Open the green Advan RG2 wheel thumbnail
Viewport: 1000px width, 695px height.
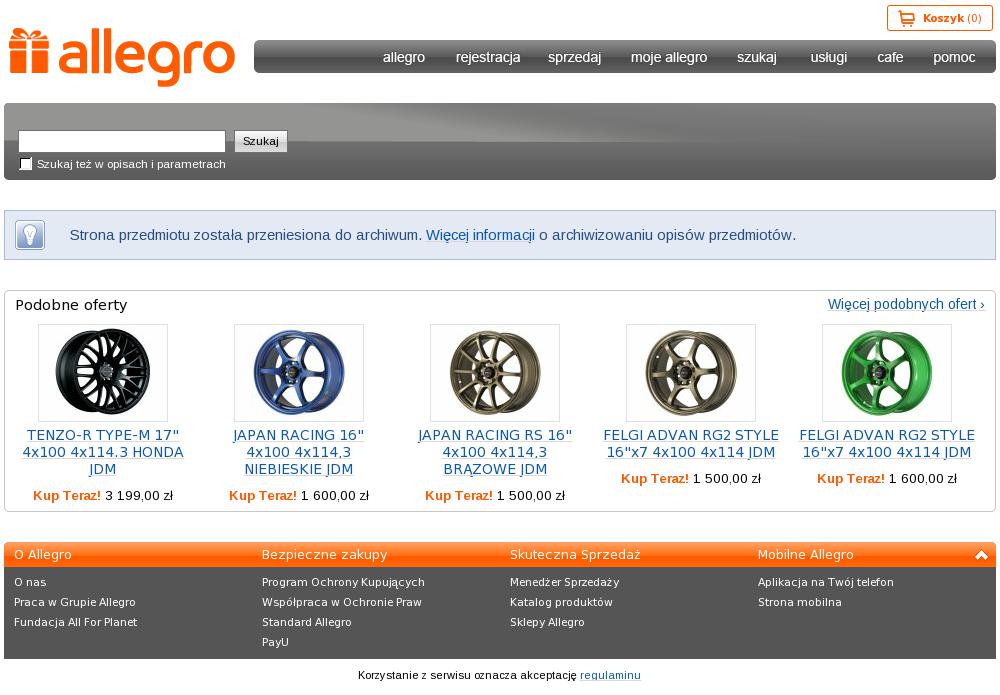[x=886, y=372]
